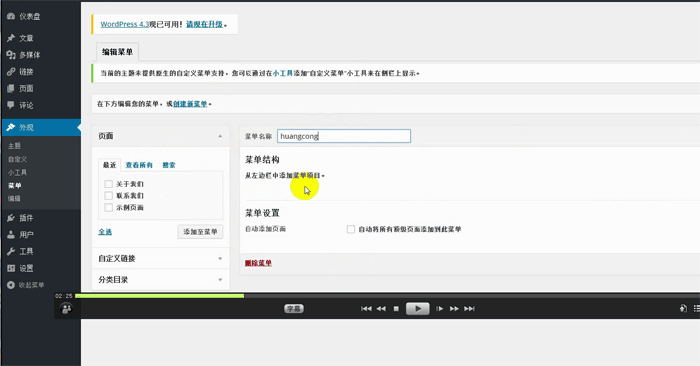Screen dimensions: 700x366
Task: Click the 添加至菜单 button
Action: pos(200,232)
